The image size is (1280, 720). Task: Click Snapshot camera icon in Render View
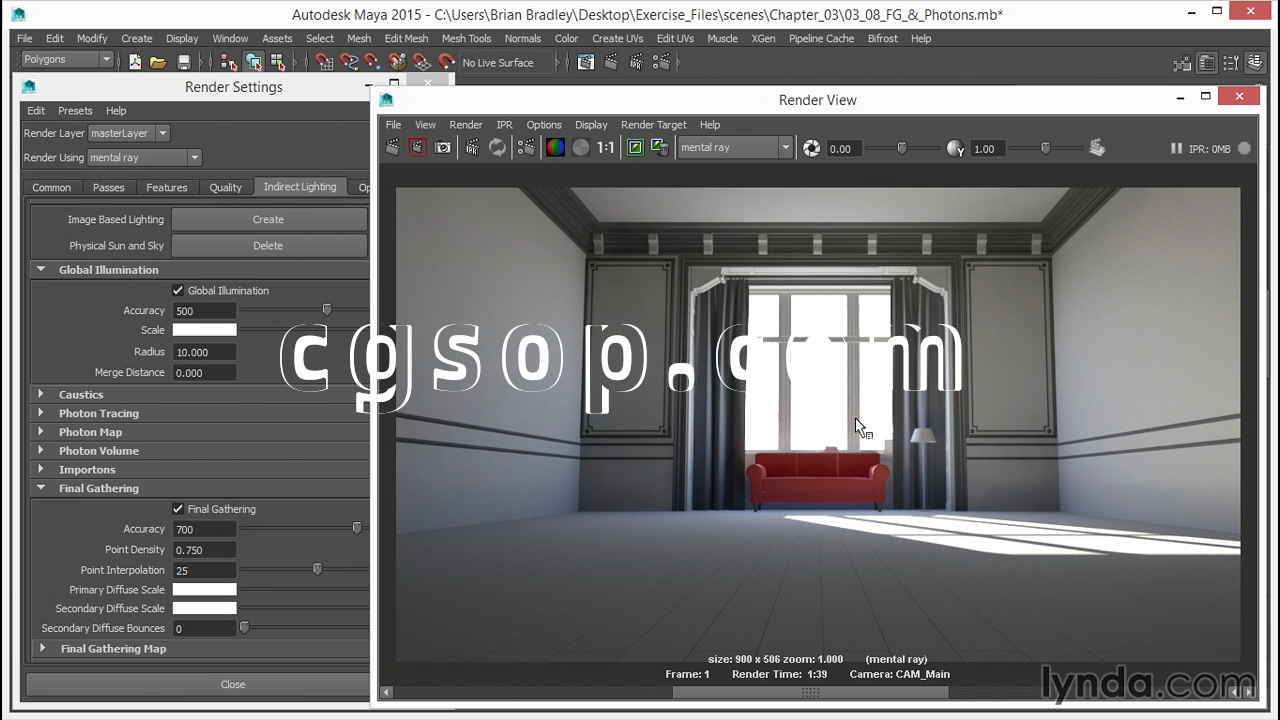tap(443, 148)
